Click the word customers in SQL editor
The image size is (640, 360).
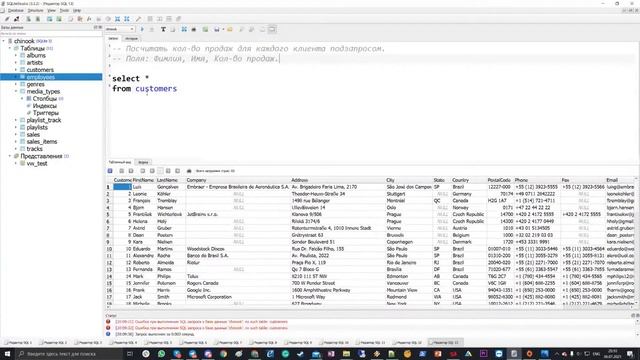[156, 89]
